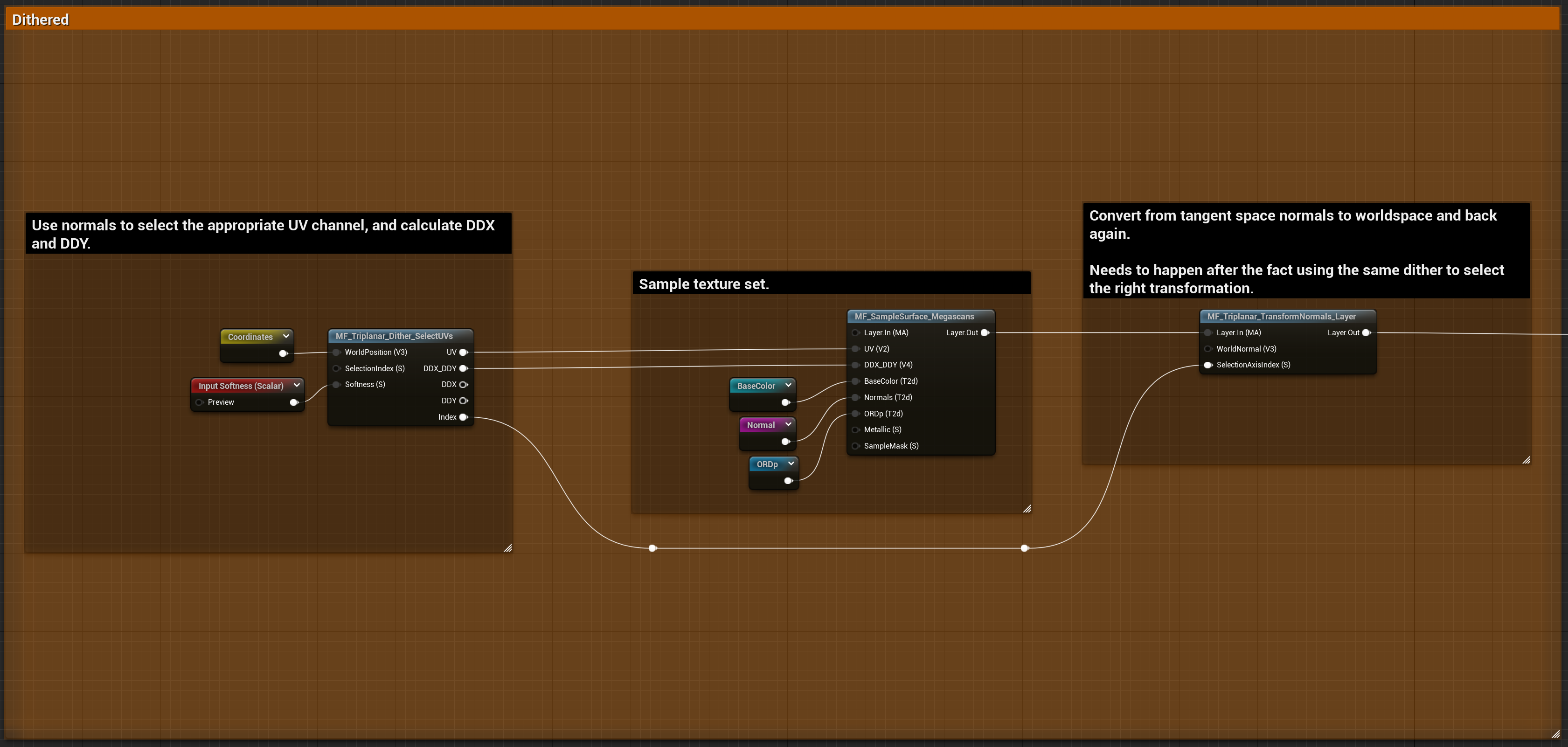Click the SelectionIndex (S) input pin
The width and height of the screenshot is (1568, 747).
[x=336, y=368]
